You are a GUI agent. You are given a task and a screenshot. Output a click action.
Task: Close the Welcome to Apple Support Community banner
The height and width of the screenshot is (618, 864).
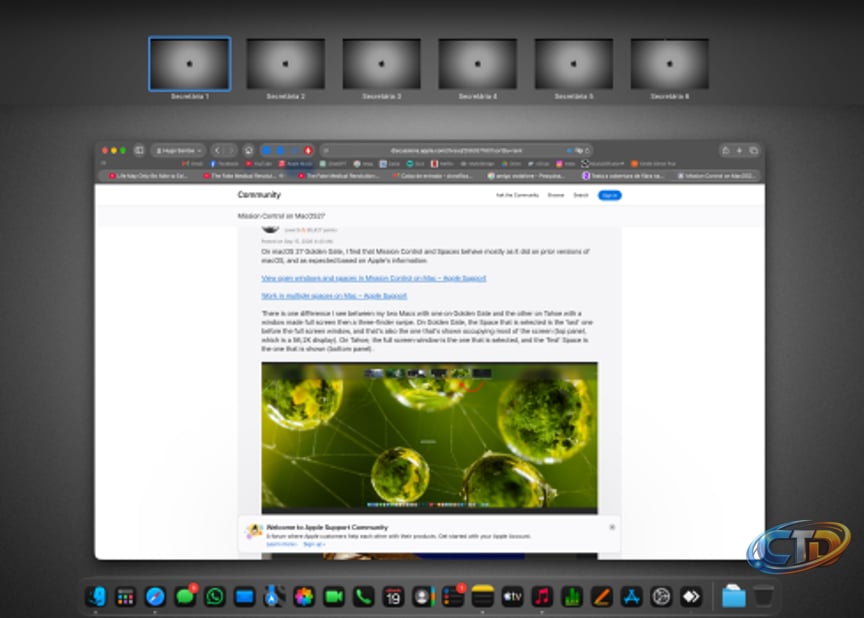[x=612, y=527]
